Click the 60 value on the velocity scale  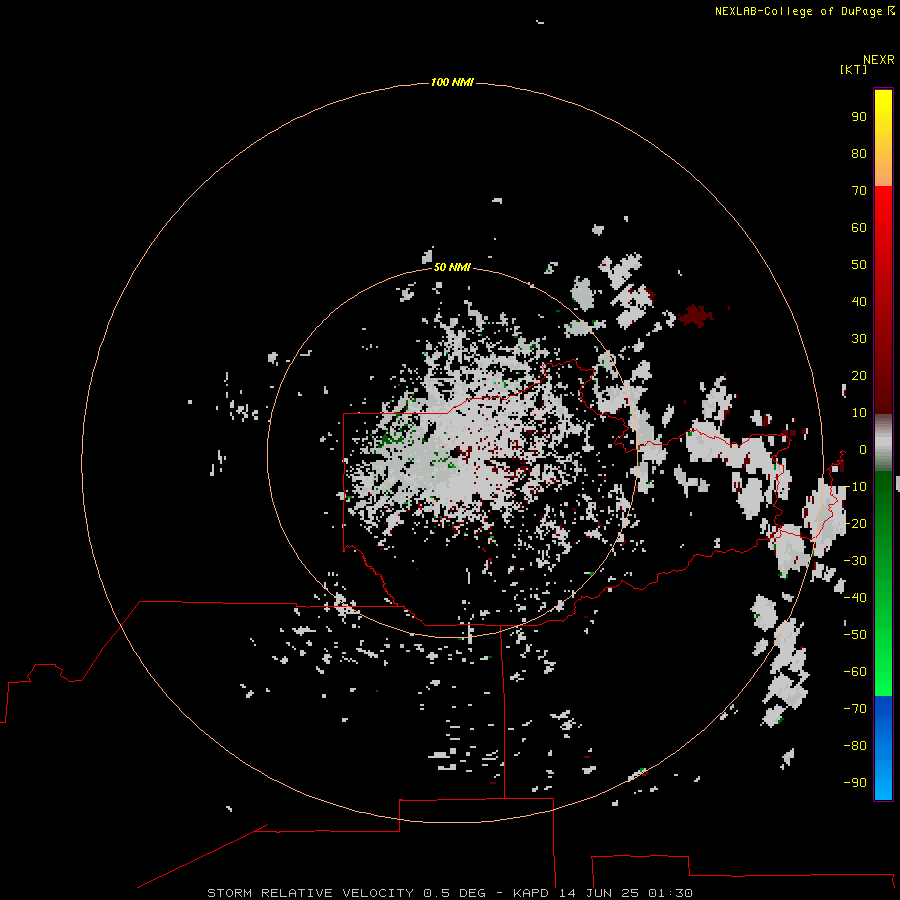(x=859, y=227)
